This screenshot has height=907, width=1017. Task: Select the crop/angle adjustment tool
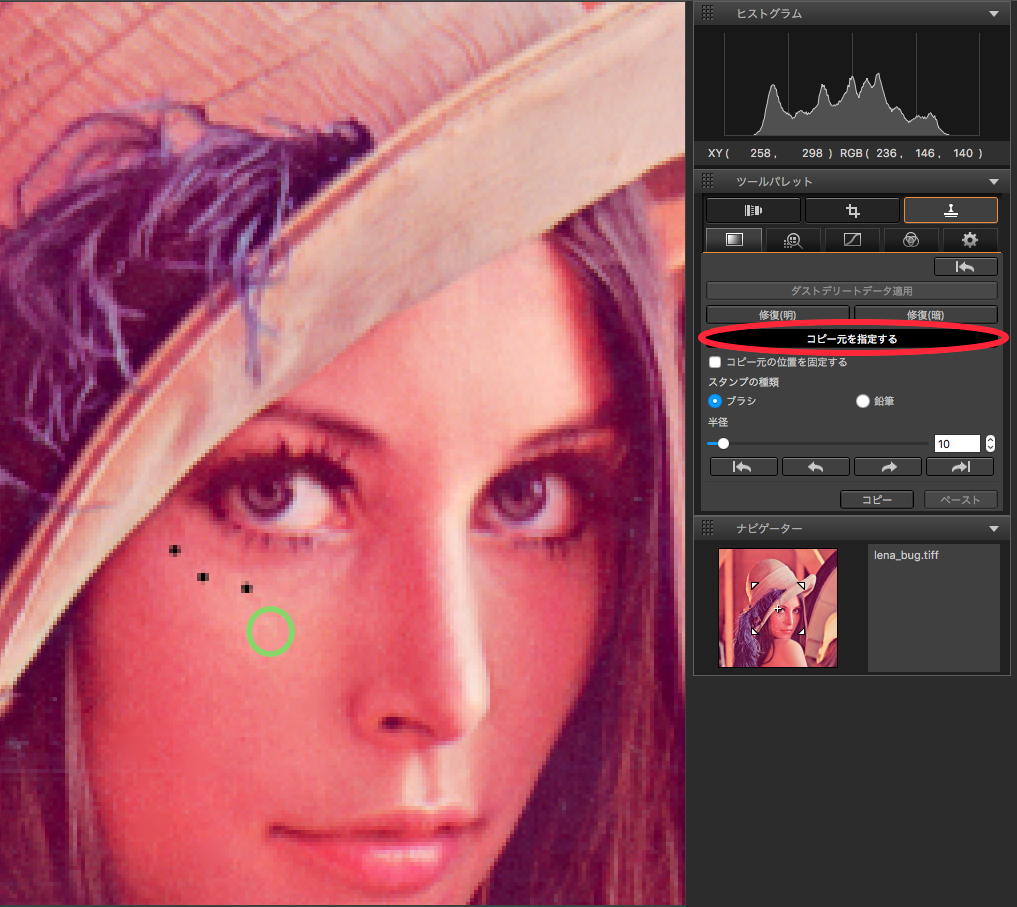tap(852, 210)
